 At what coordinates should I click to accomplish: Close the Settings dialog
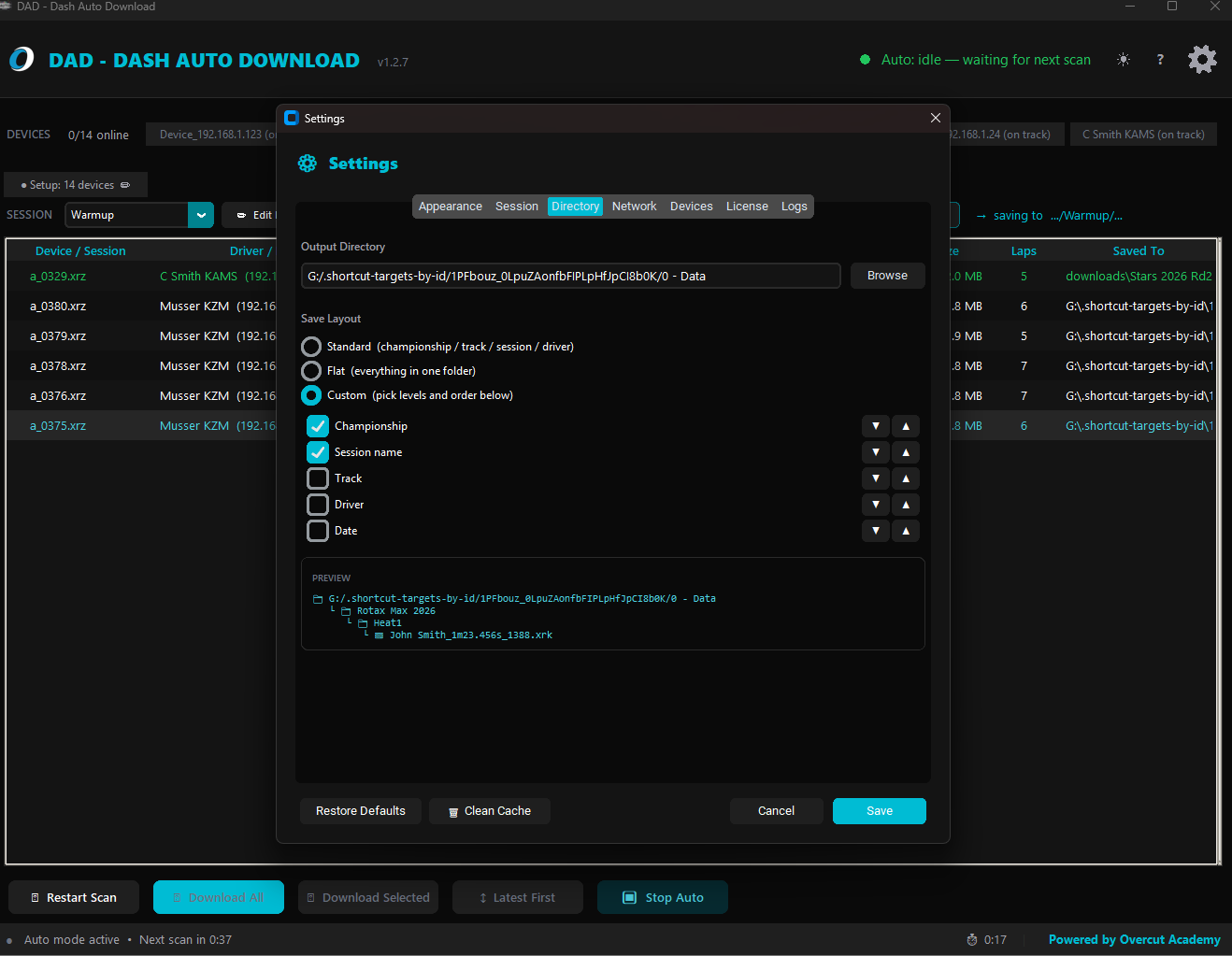tap(936, 118)
